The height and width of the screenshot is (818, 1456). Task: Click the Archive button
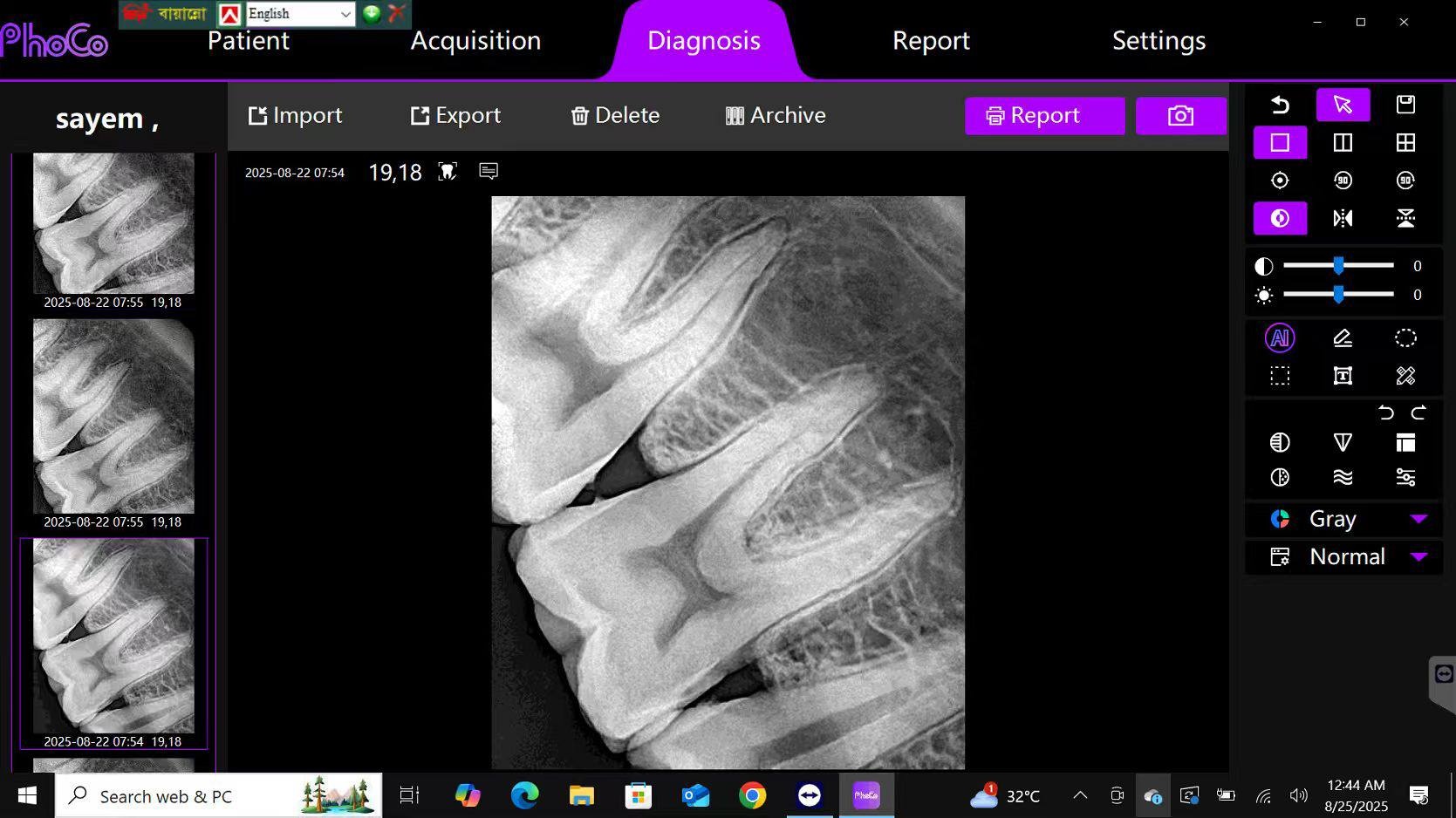tap(776, 115)
